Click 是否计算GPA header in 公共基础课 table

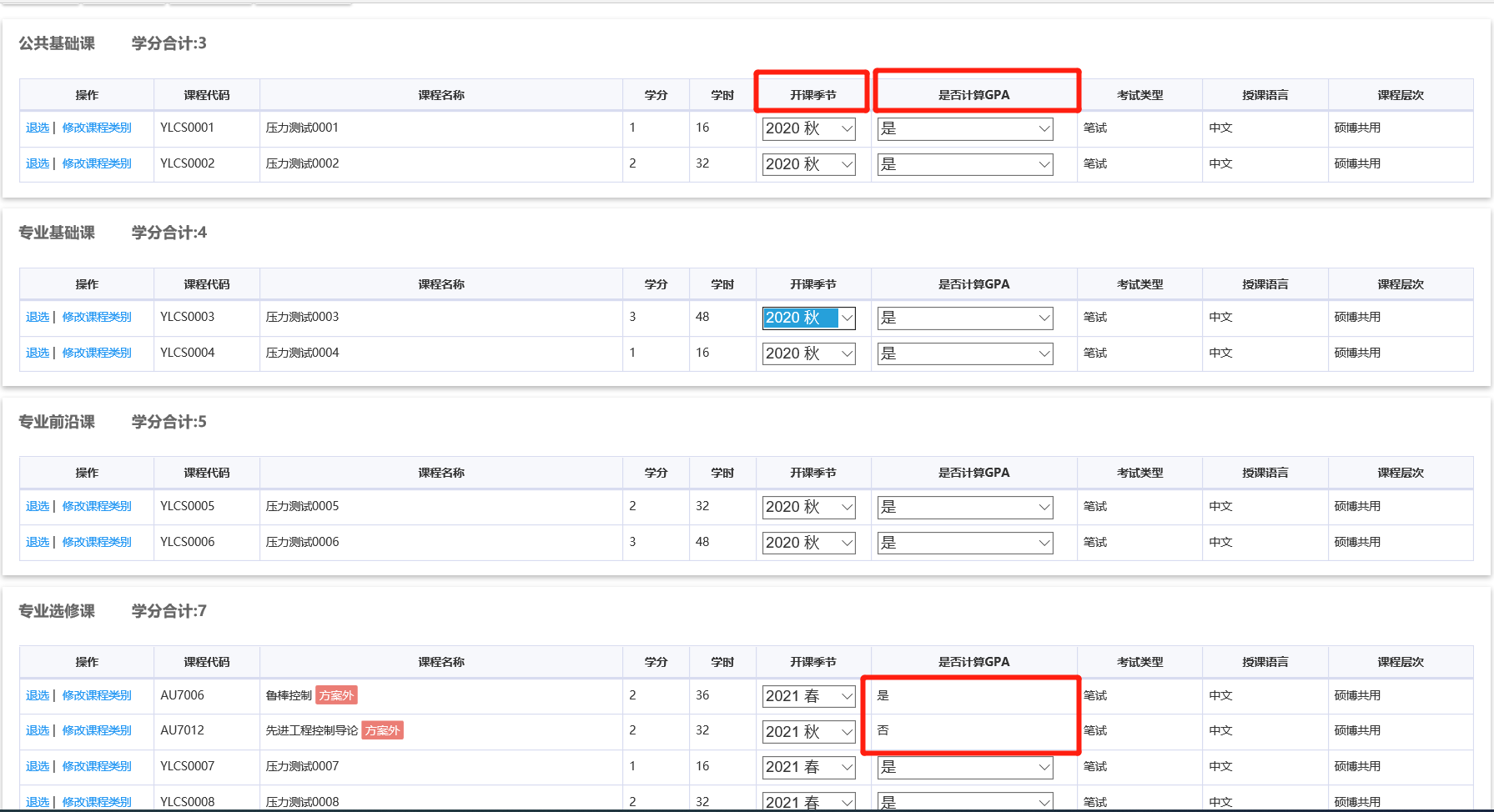[x=973, y=95]
